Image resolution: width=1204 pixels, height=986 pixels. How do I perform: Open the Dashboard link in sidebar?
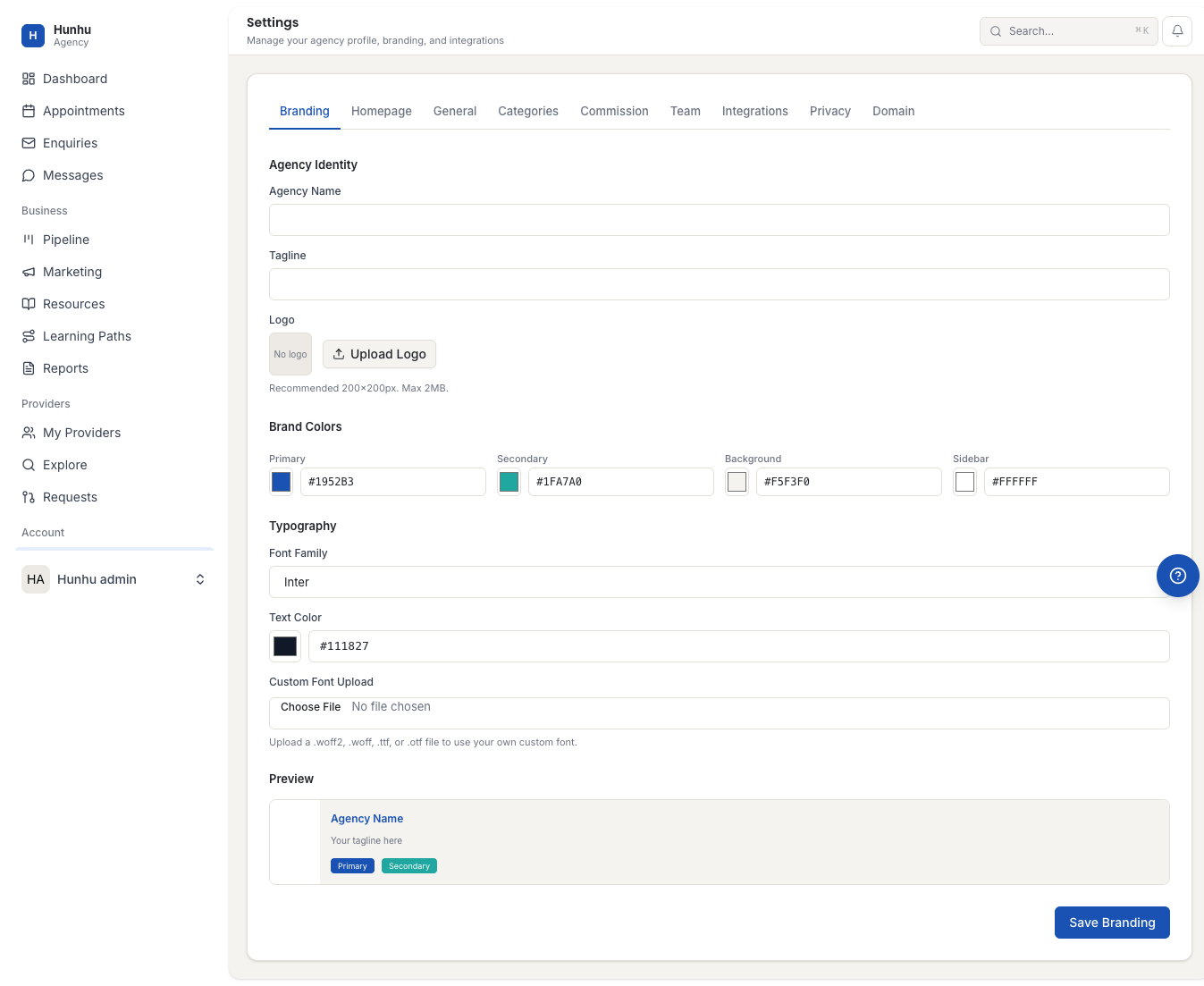pyautogui.click(x=114, y=79)
